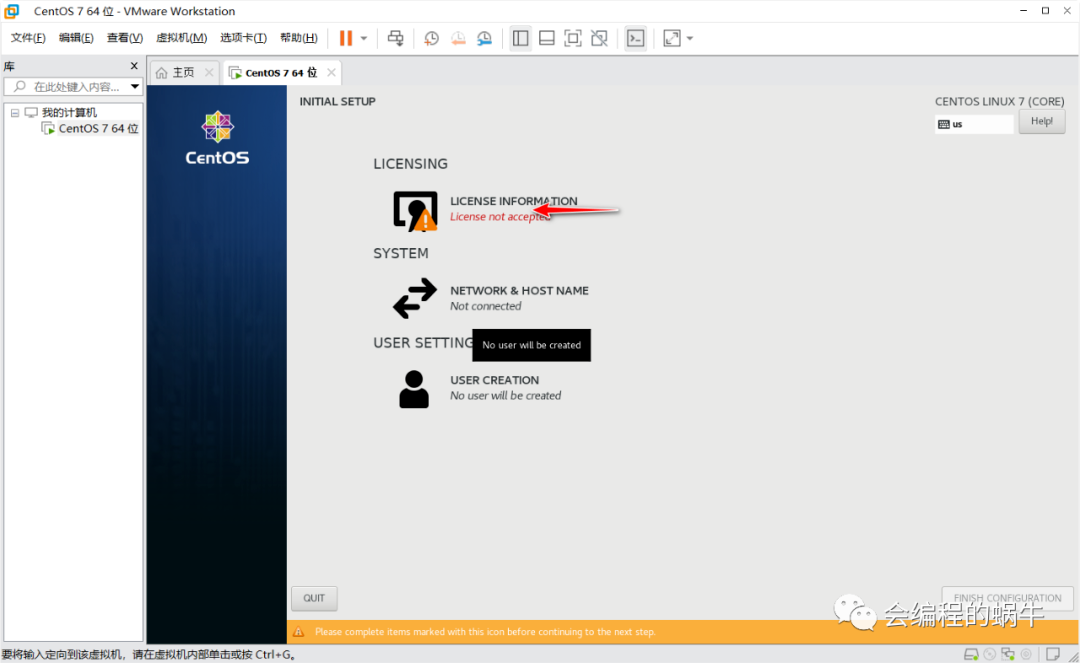1080x663 pixels.
Task: Close the CentOS 7 64 位 tab
Action: coord(331,72)
